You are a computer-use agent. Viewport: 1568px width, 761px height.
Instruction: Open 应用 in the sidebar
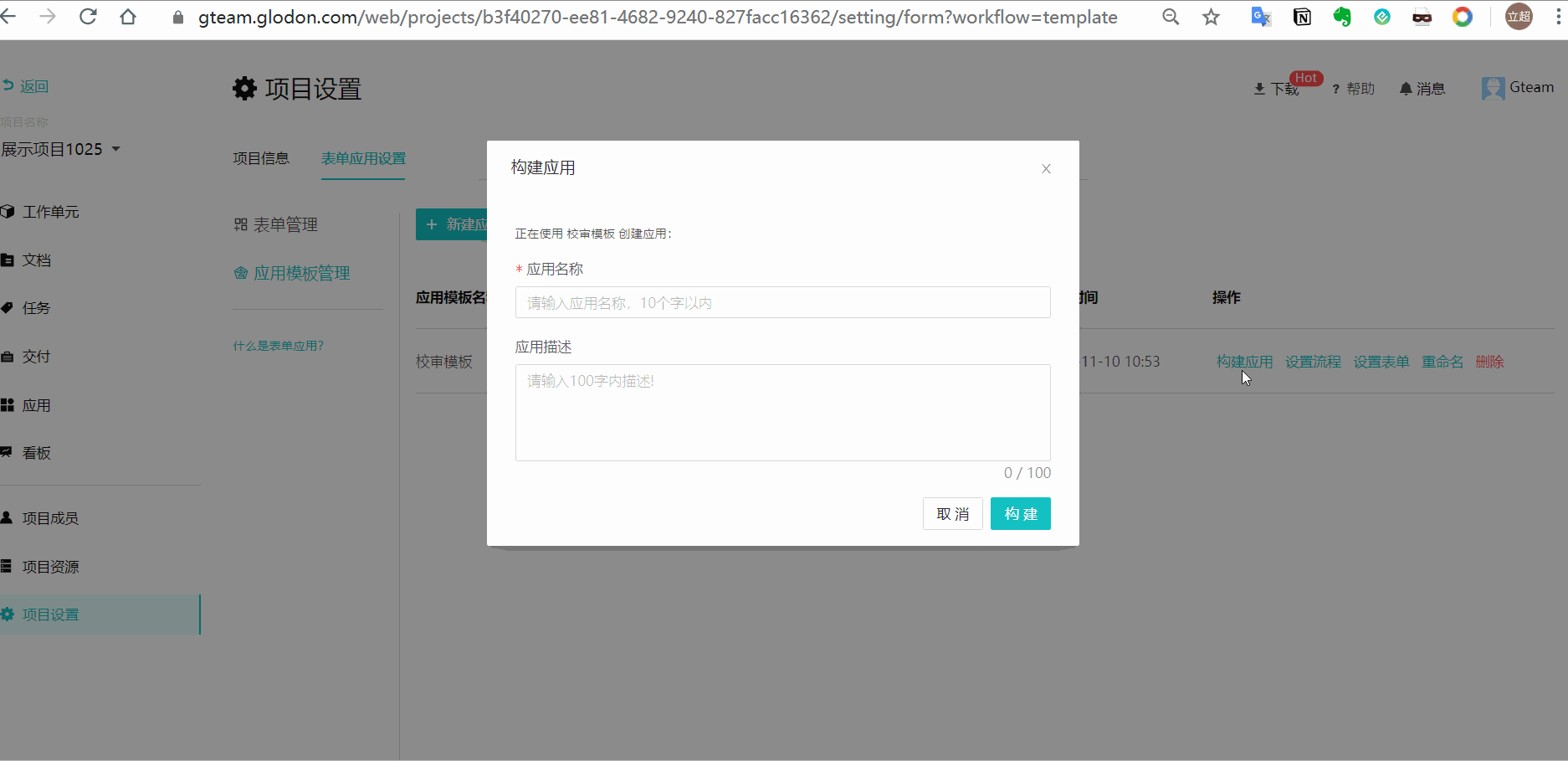[36, 405]
